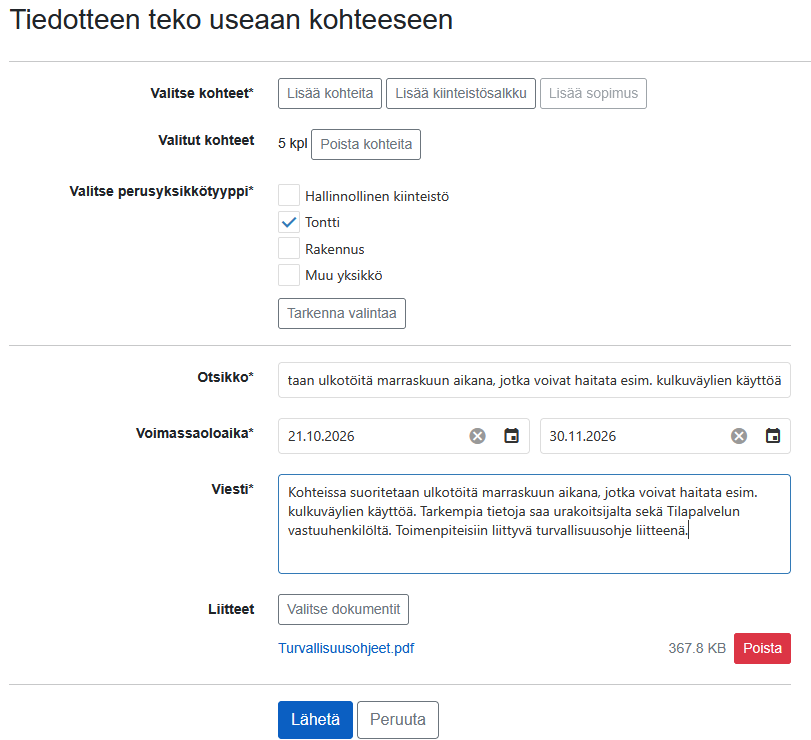The image size is (811, 740).
Task: Open calendar picker for start date
Action: [x=512, y=436]
